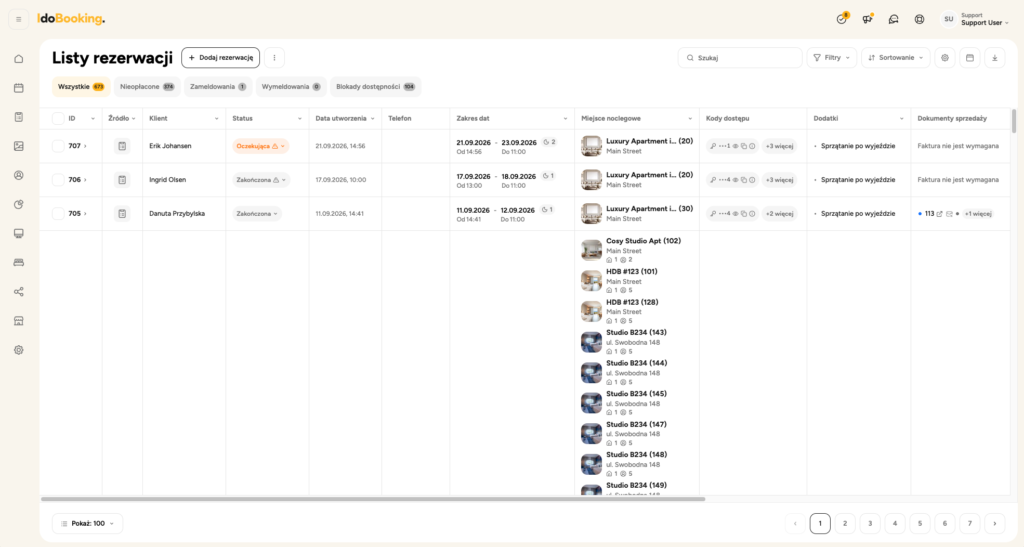
Task: Open Zakończona status dropdown for Ingrid Olsen
Action: pyautogui.click(x=261, y=180)
